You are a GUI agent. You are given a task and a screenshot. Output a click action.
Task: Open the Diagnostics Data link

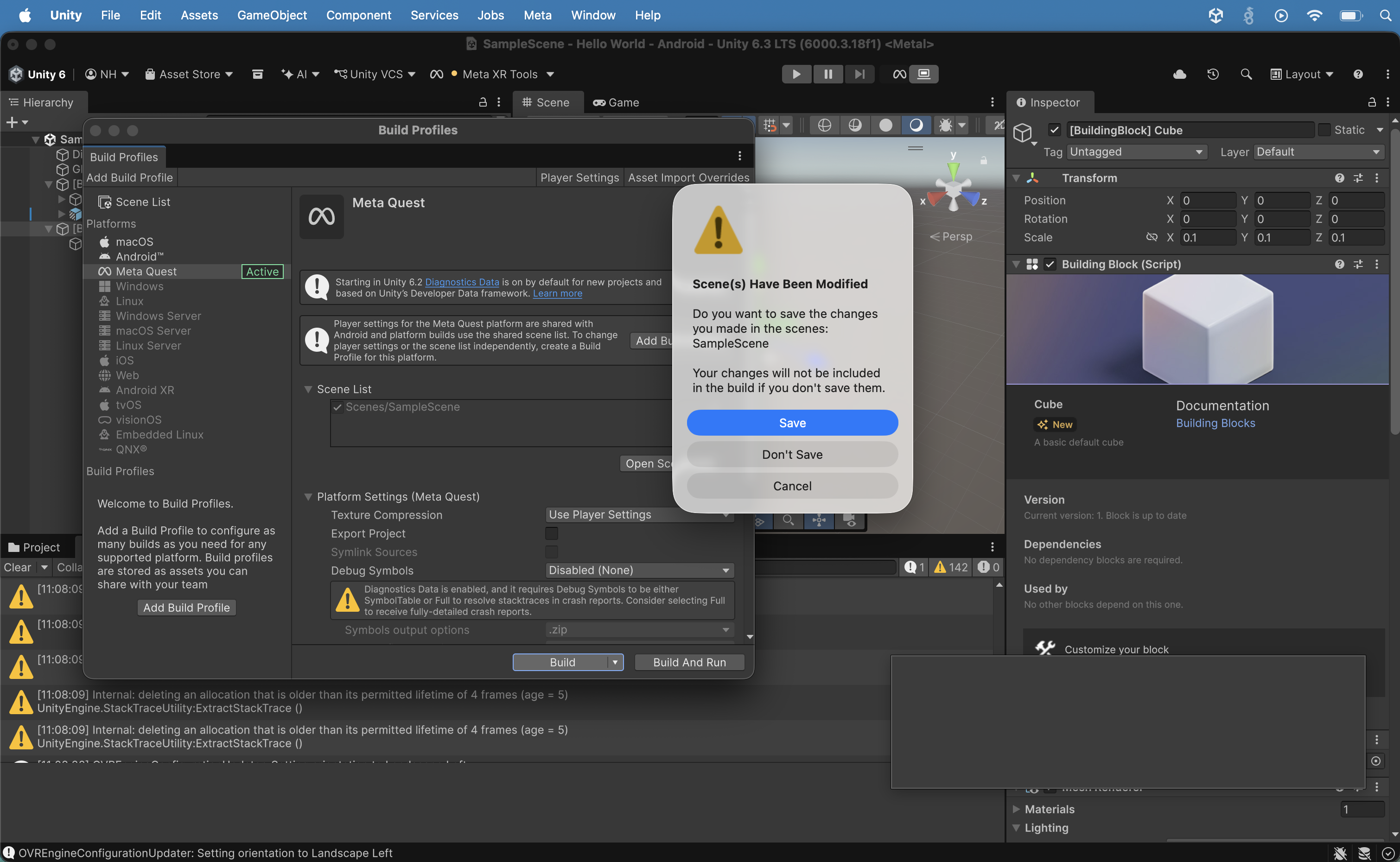click(x=462, y=282)
